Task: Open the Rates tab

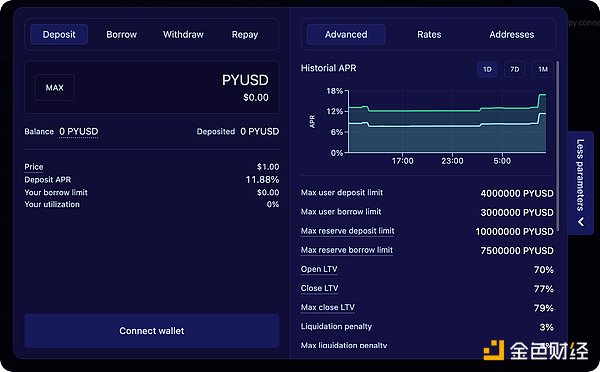Action: [x=429, y=34]
